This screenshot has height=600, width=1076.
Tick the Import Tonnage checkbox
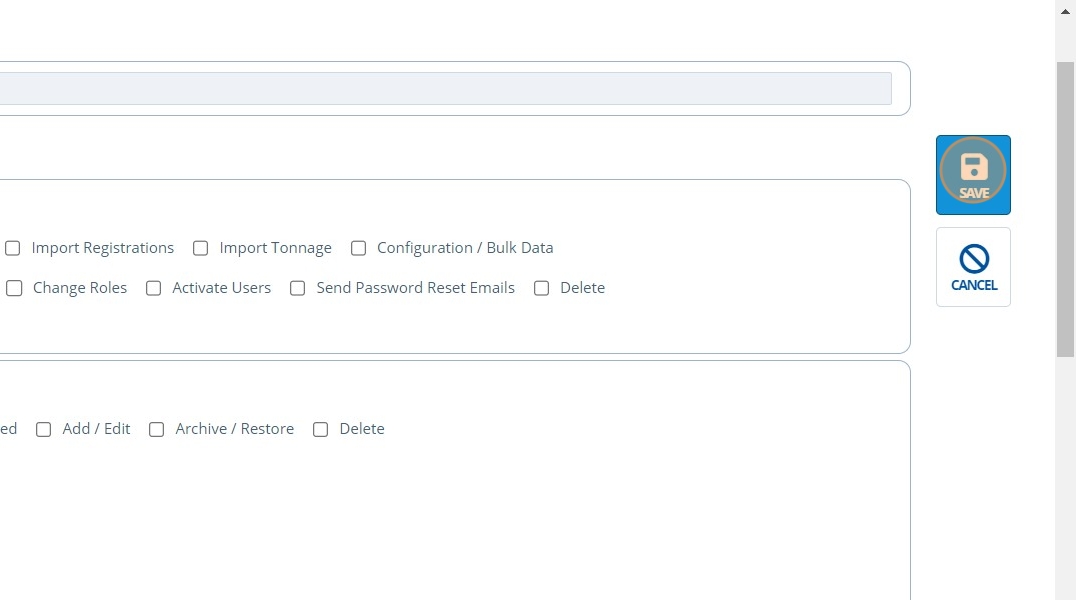[201, 248]
